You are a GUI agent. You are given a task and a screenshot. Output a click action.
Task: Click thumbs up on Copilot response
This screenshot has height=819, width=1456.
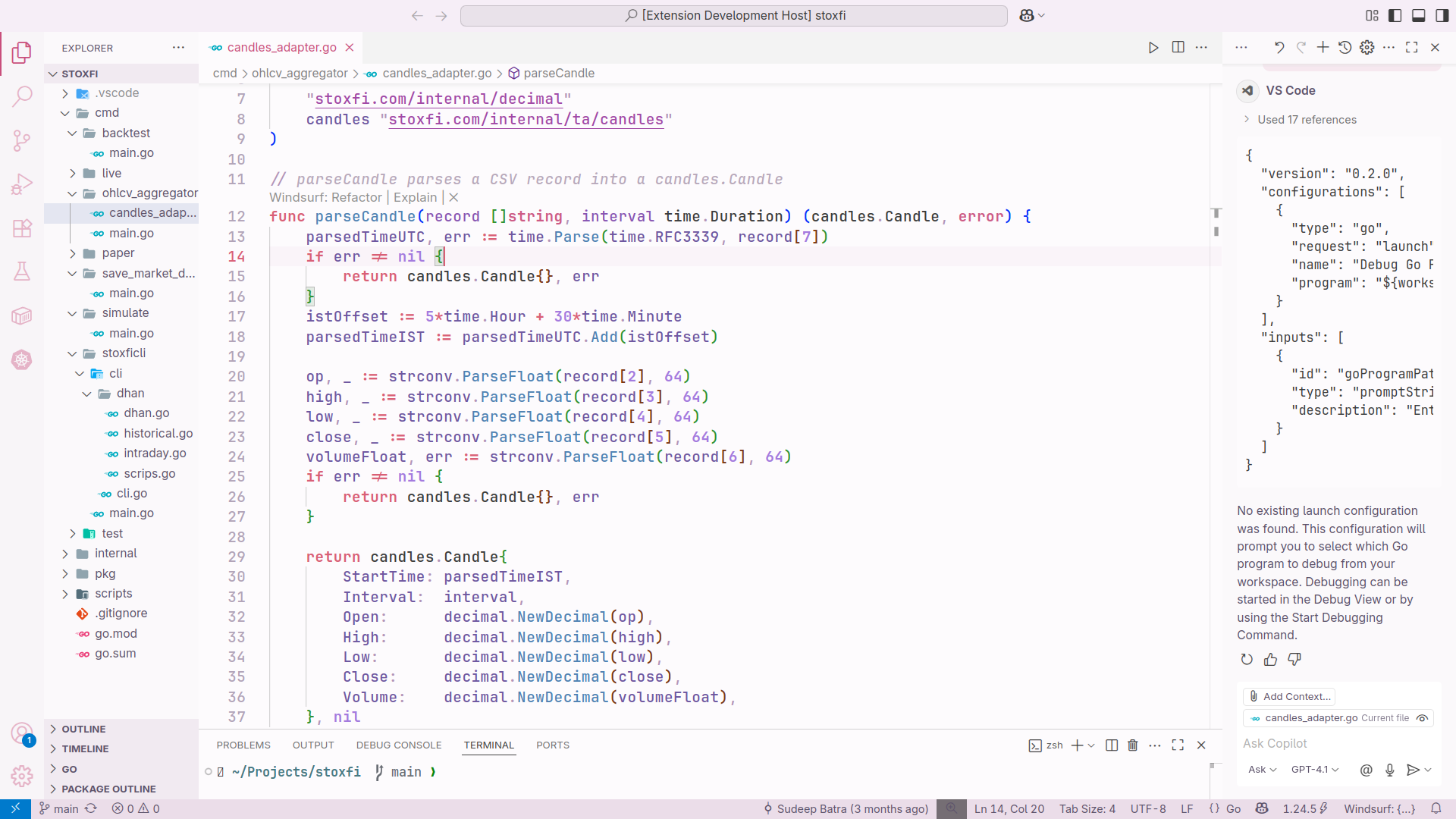click(x=1270, y=659)
